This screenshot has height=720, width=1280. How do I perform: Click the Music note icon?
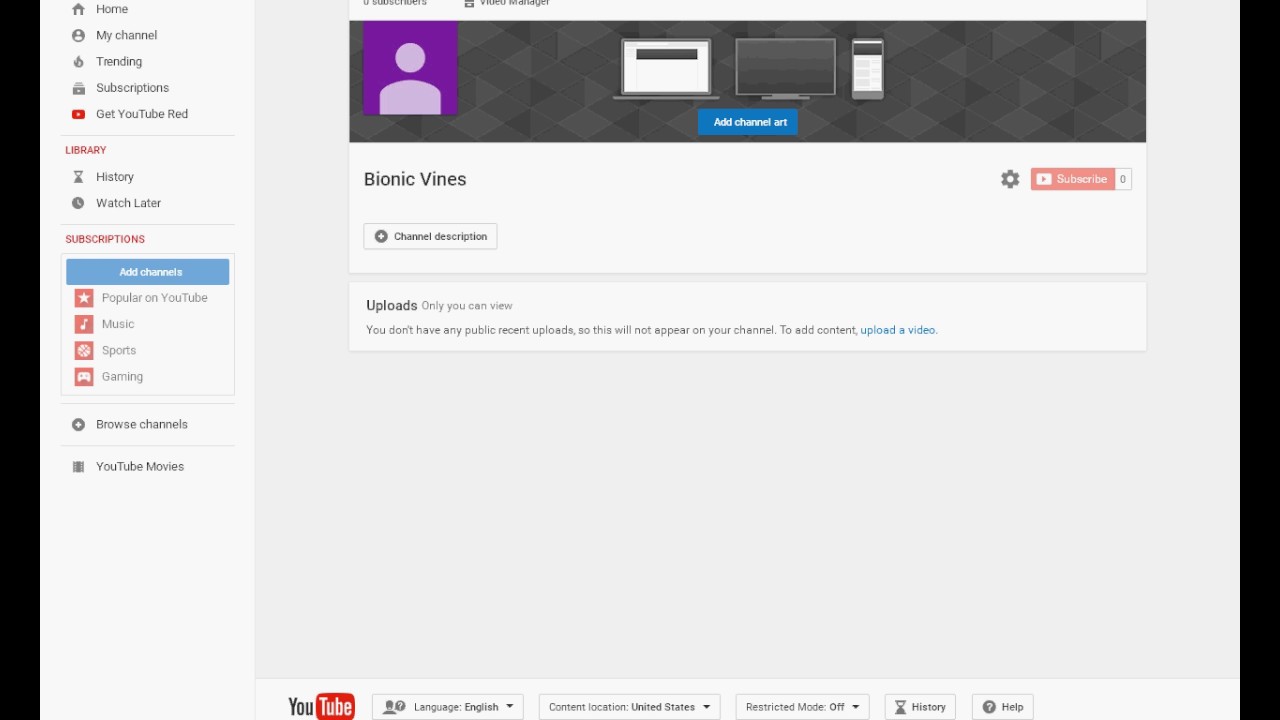pyautogui.click(x=84, y=324)
